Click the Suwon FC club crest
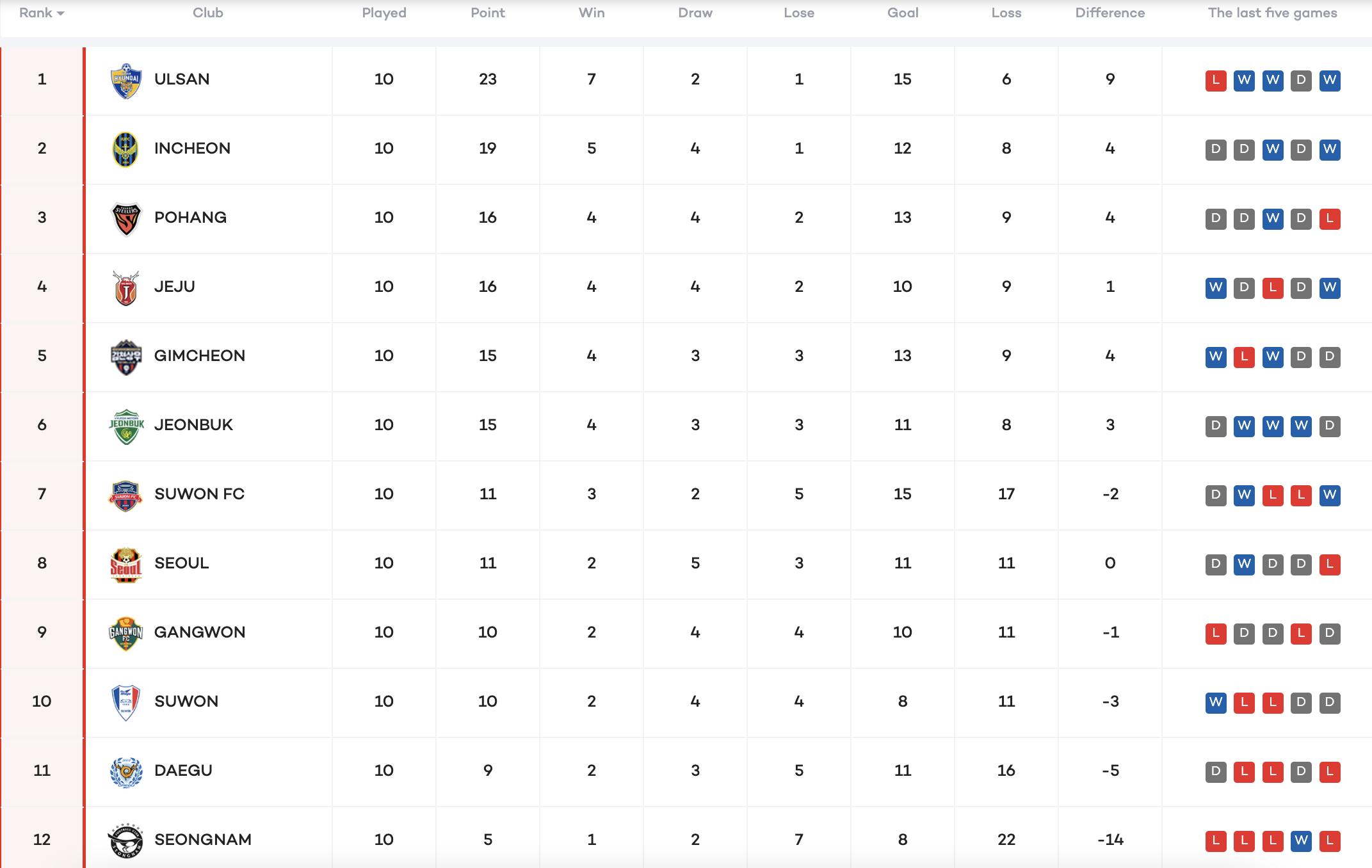 coord(126,495)
